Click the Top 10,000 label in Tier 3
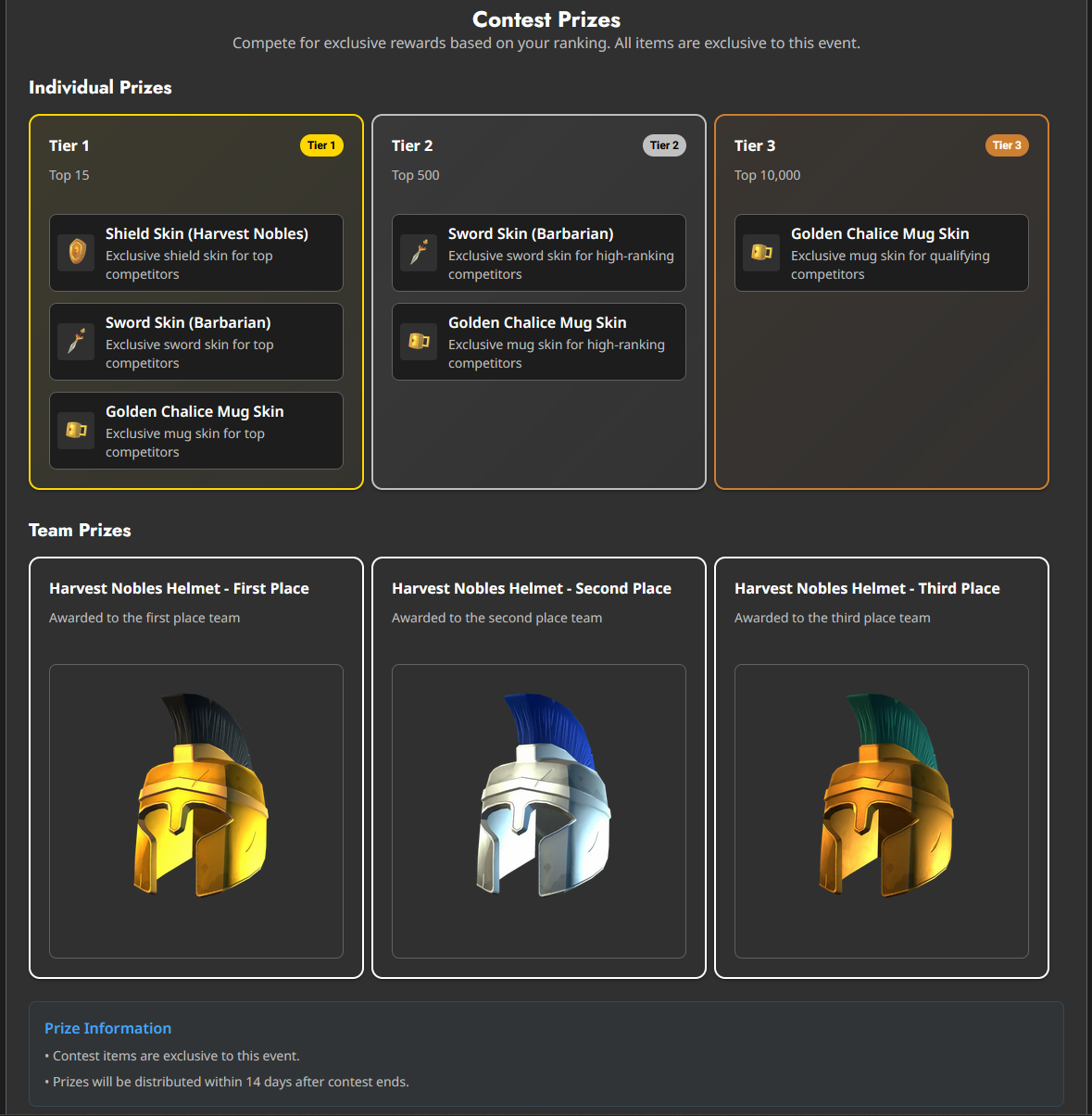Viewport: 1092px width, 1116px height. pyautogui.click(x=767, y=175)
